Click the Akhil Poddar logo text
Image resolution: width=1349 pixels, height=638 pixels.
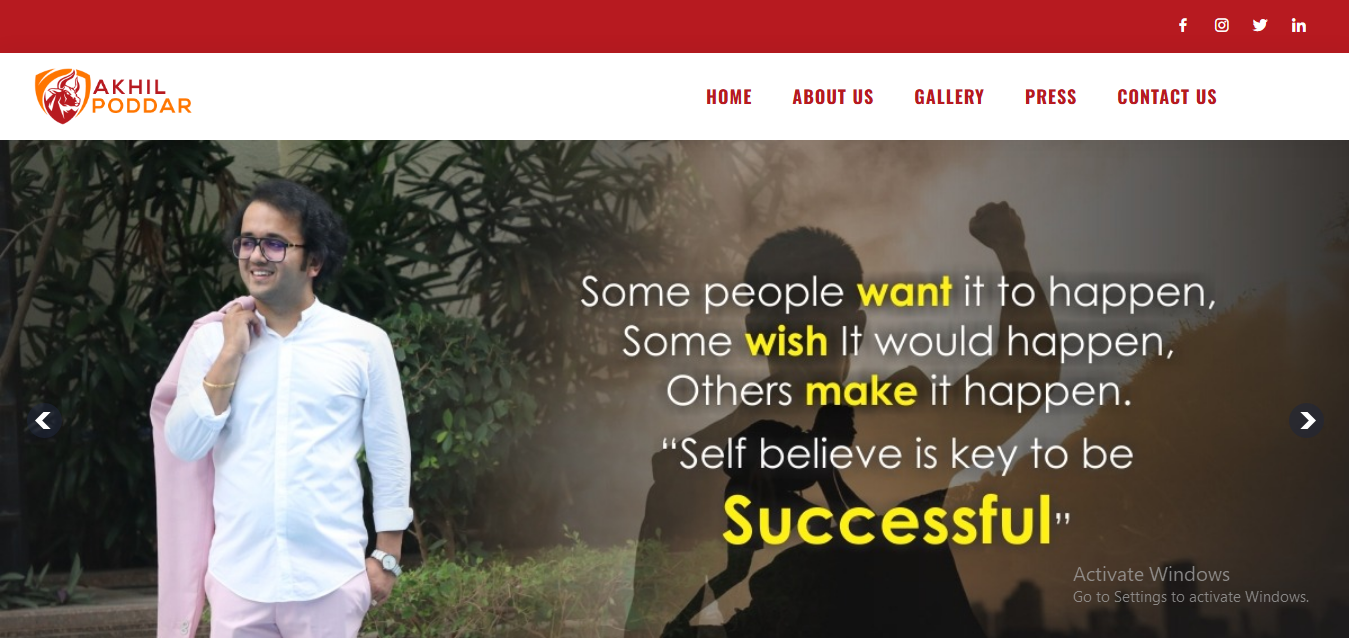pyautogui.click(x=141, y=96)
